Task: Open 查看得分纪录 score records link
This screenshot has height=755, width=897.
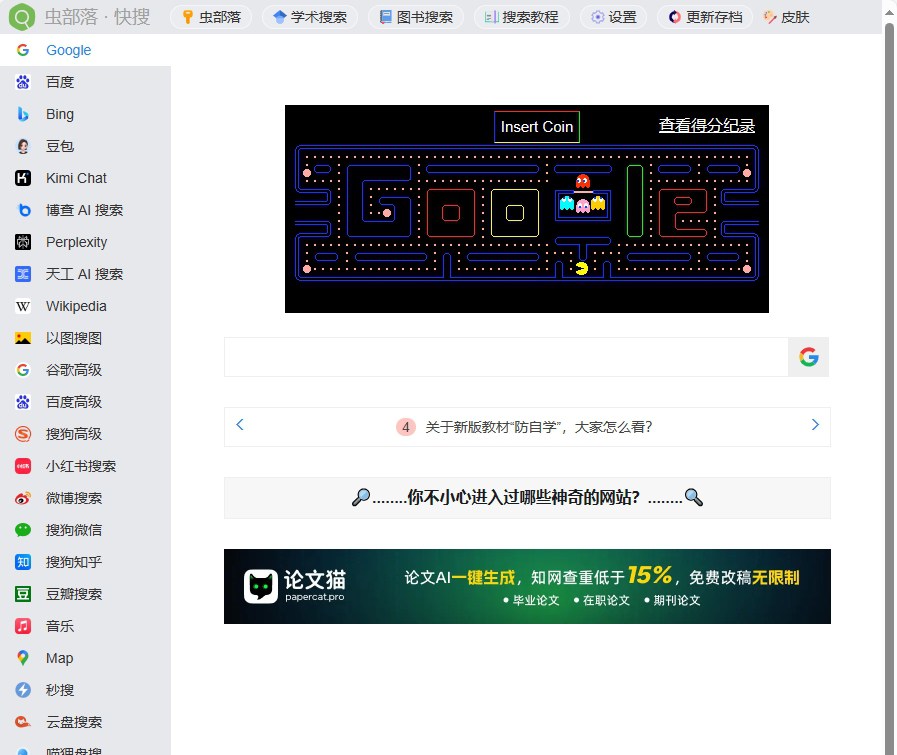Action: click(x=706, y=126)
